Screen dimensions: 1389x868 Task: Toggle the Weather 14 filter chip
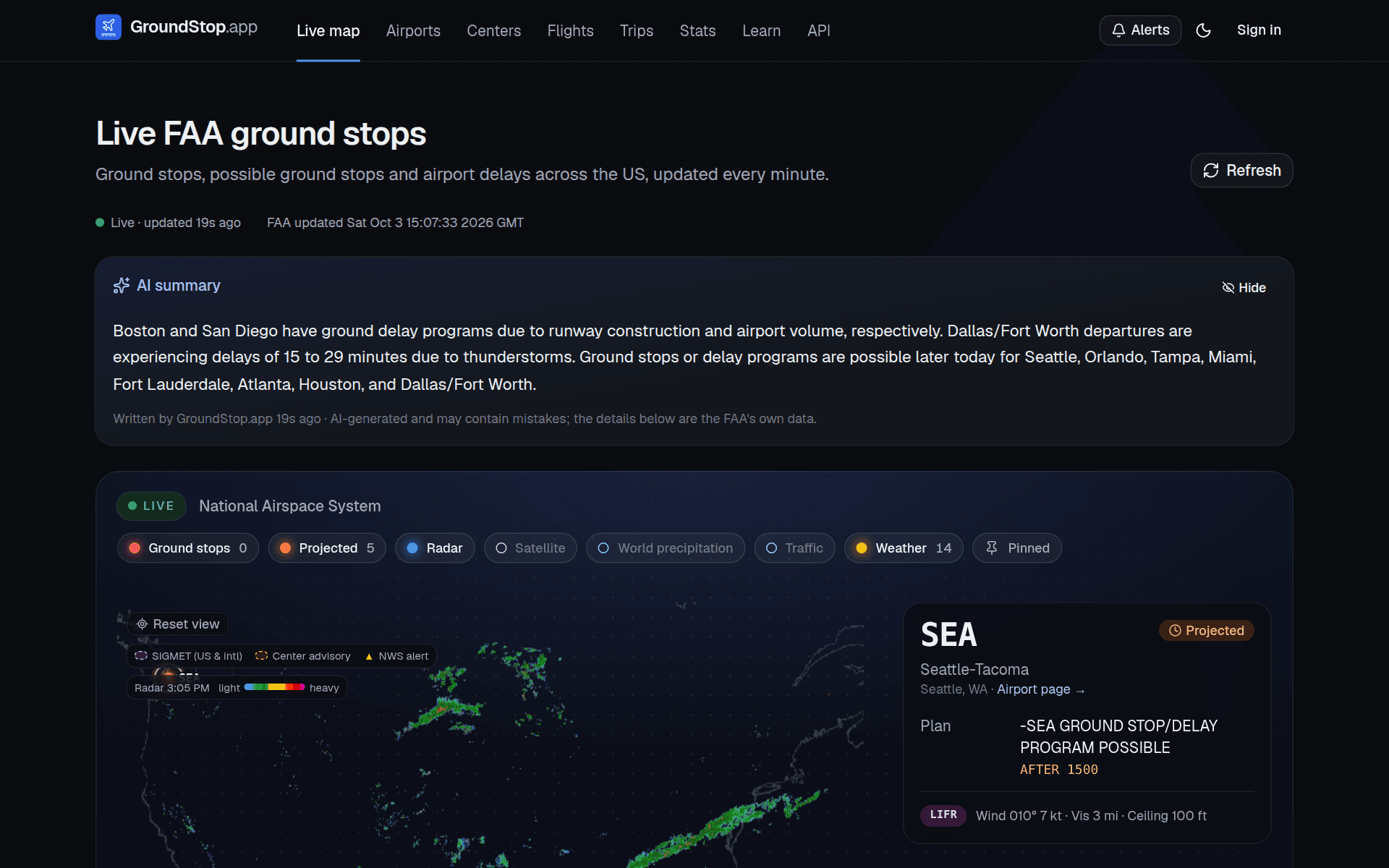[904, 548]
